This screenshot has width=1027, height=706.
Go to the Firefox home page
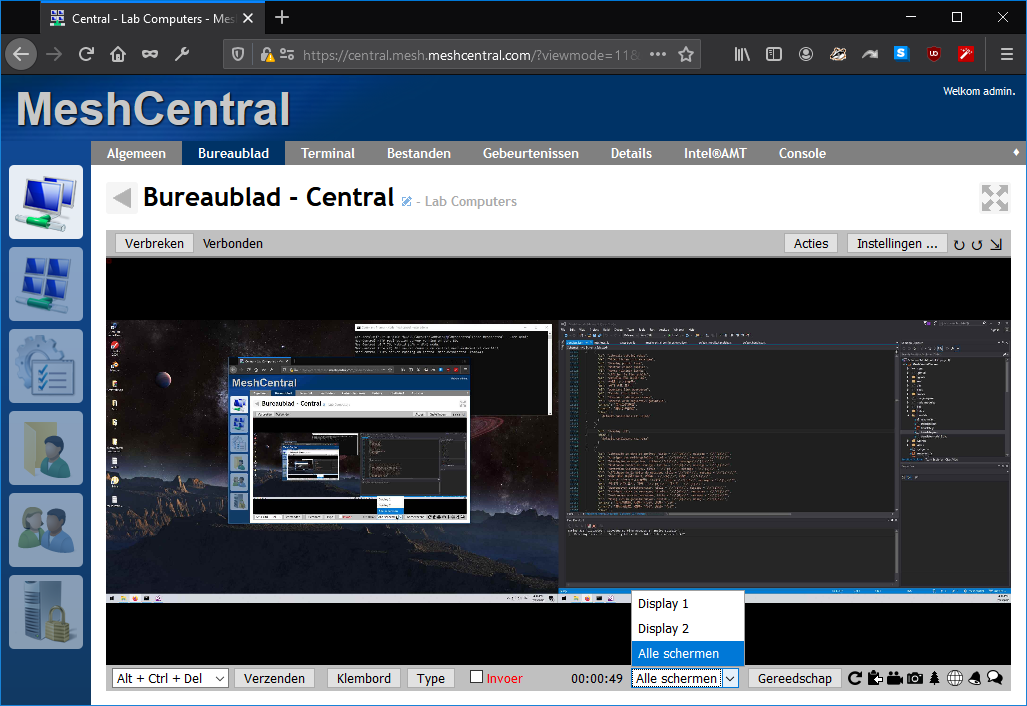click(x=118, y=54)
